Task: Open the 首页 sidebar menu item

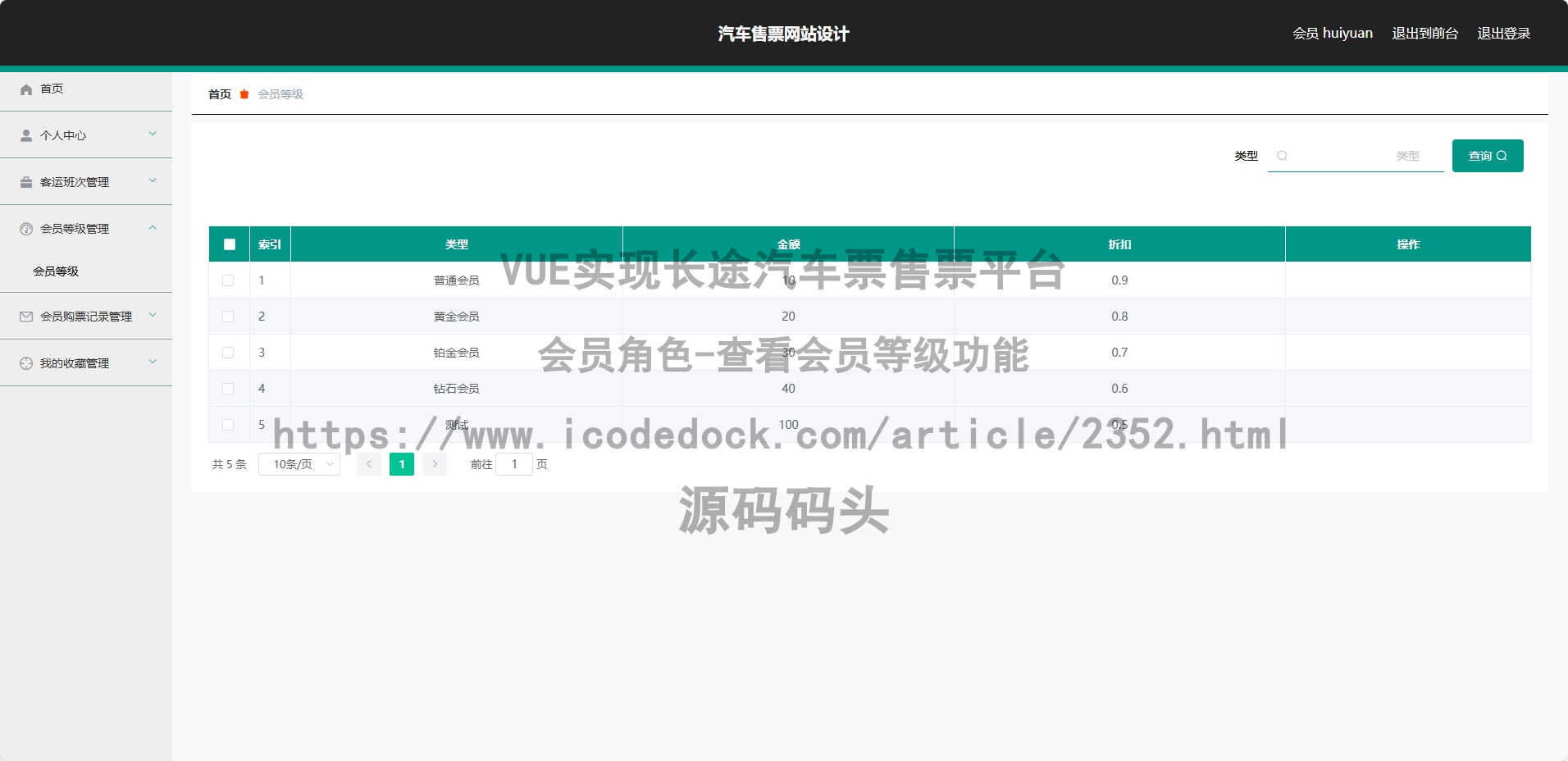Action: pyautogui.click(x=86, y=89)
